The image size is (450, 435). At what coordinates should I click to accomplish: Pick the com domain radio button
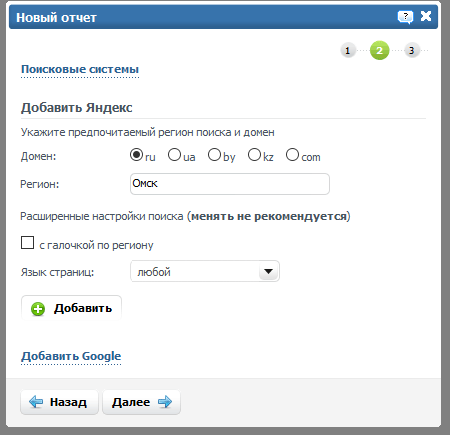(x=292, y=155)
